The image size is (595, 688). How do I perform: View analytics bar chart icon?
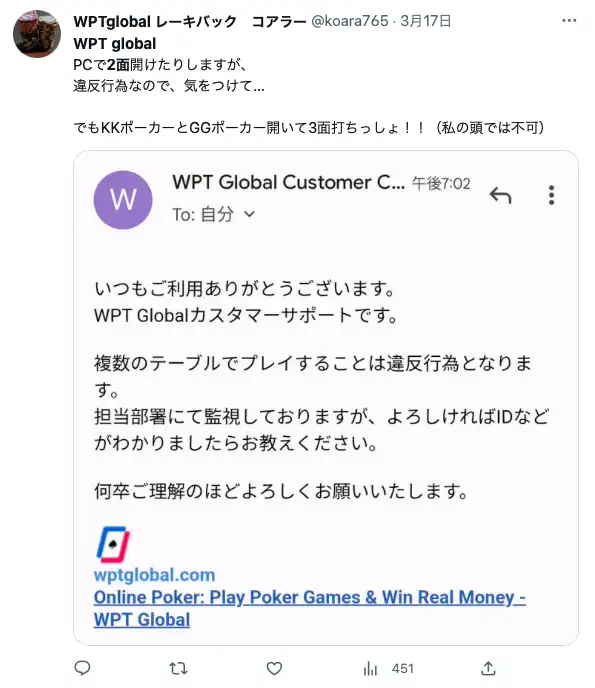click(x=370, y=668)
